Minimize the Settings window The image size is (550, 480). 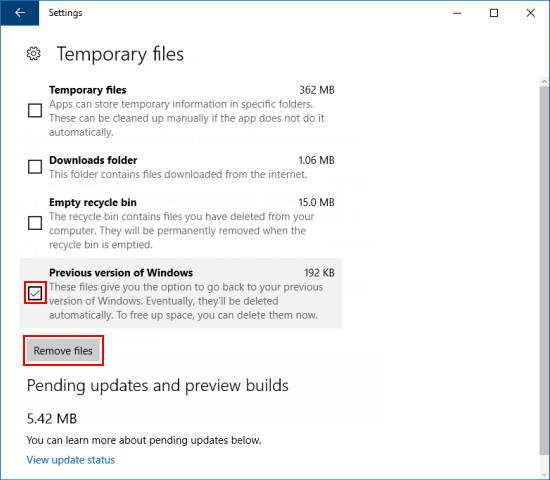(x=457, y=13)
